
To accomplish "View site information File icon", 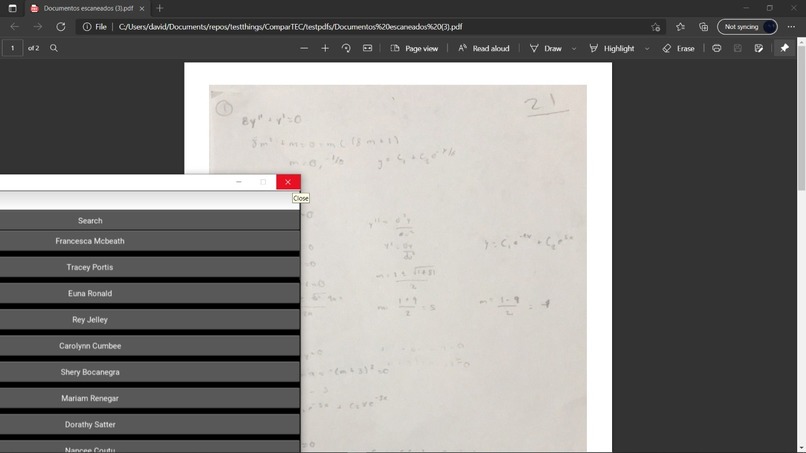I will point(95,27).
